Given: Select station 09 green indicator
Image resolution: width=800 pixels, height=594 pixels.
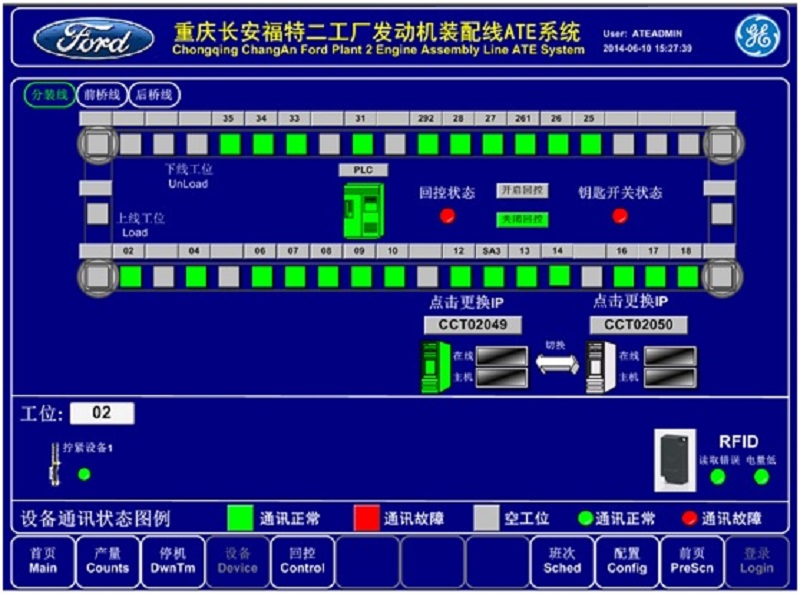Looking at the screenshot, I should (361, 277).
